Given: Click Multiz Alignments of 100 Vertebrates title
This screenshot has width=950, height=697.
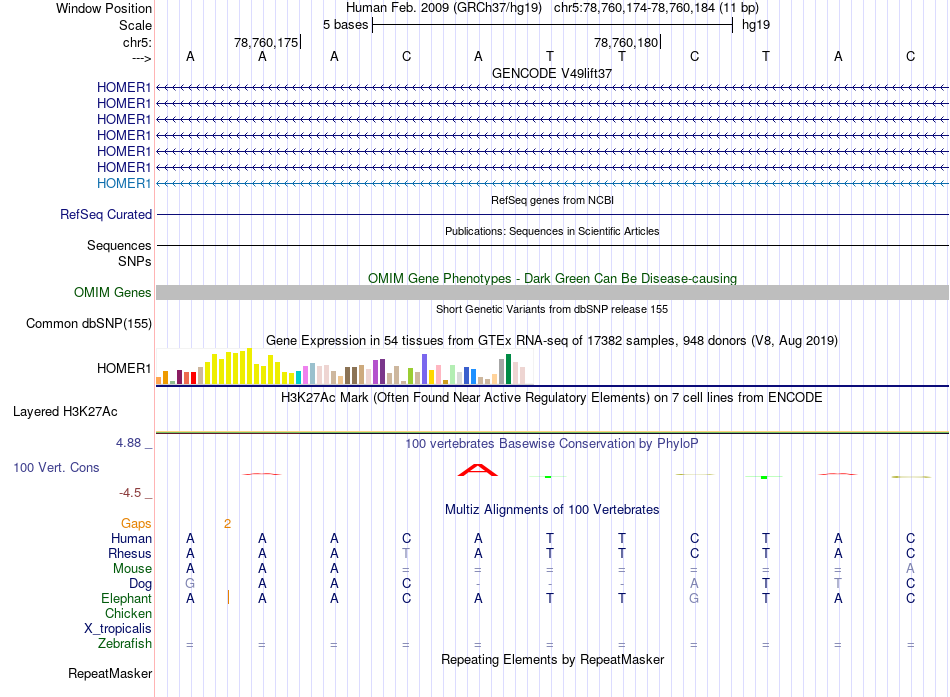Looking at the screenshot, I should [551, 510].
